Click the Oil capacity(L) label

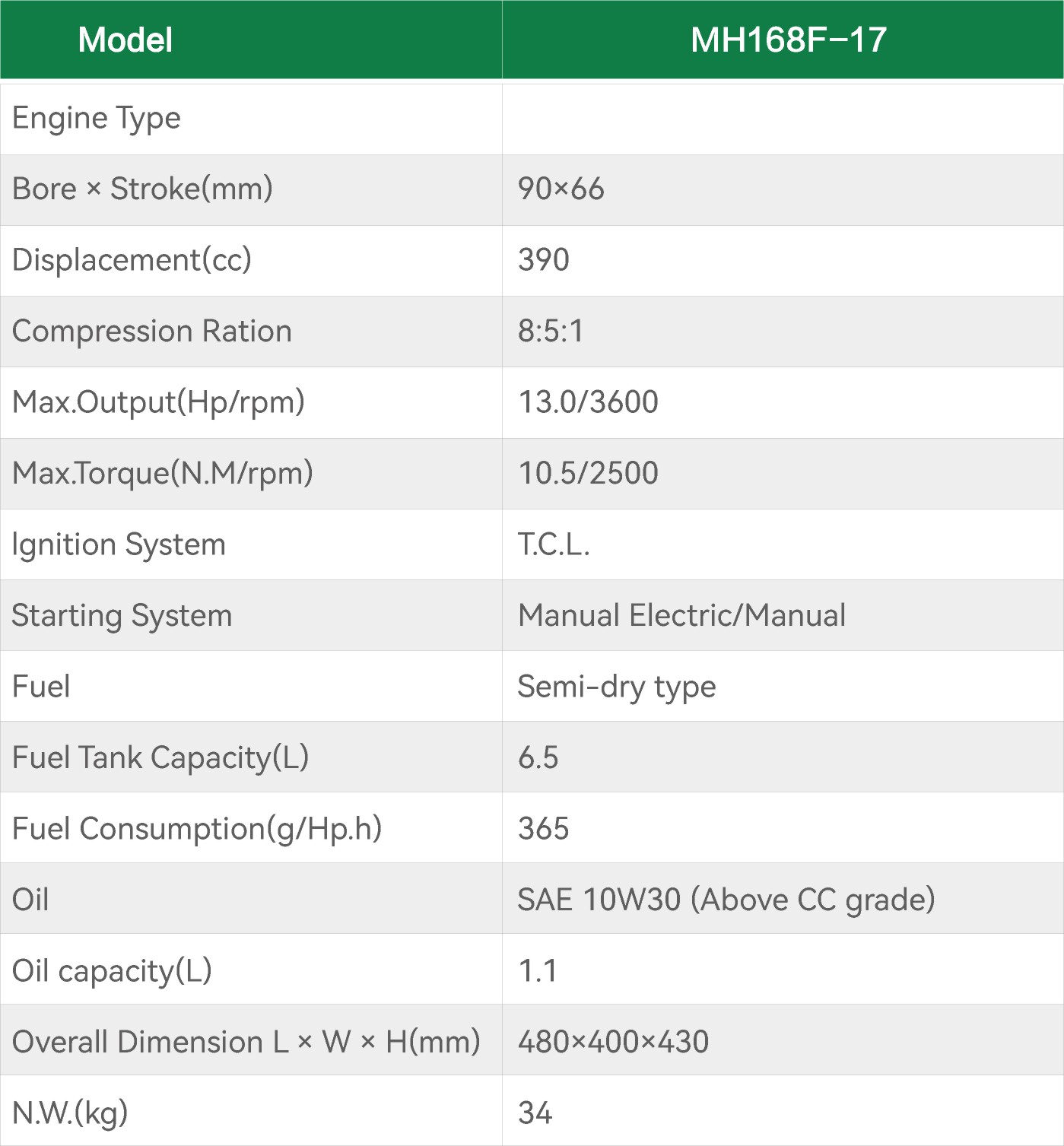(x=112, y=971)
